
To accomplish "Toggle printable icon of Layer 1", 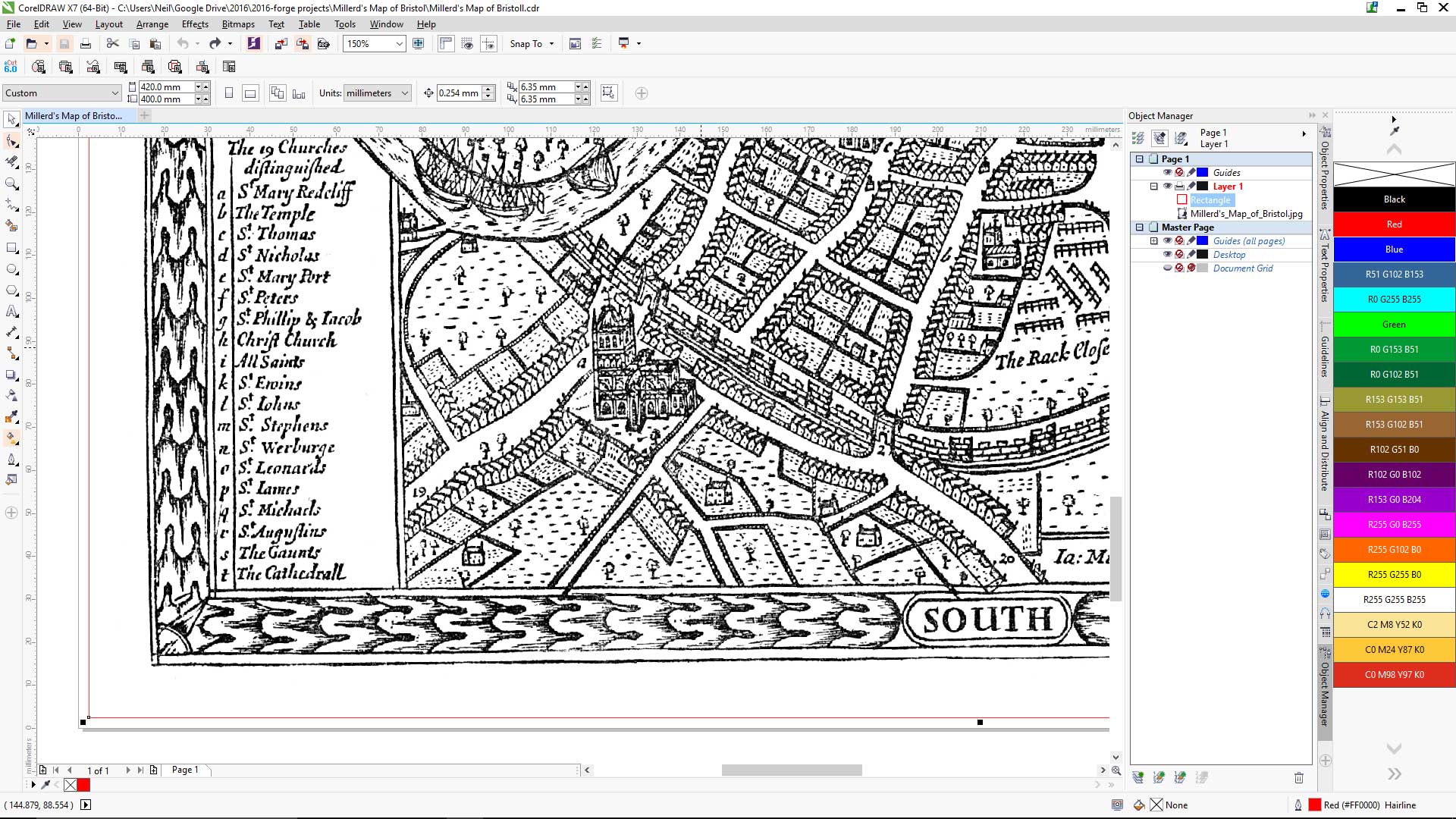I will click(1179, 187).
